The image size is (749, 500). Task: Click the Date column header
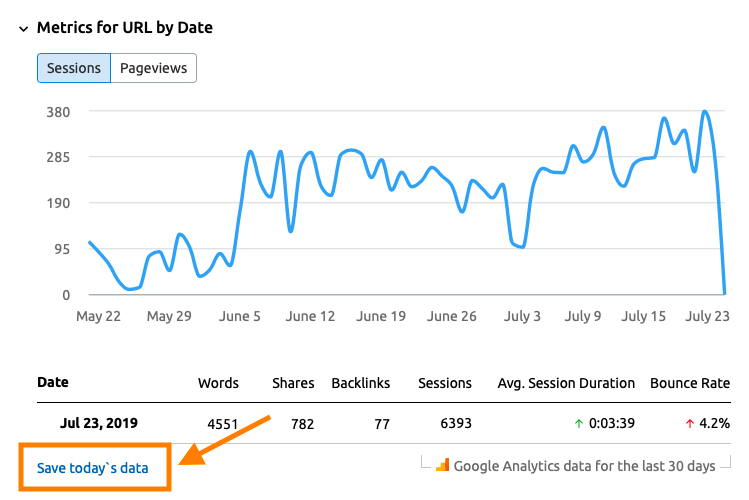click(x=53, y=383)
